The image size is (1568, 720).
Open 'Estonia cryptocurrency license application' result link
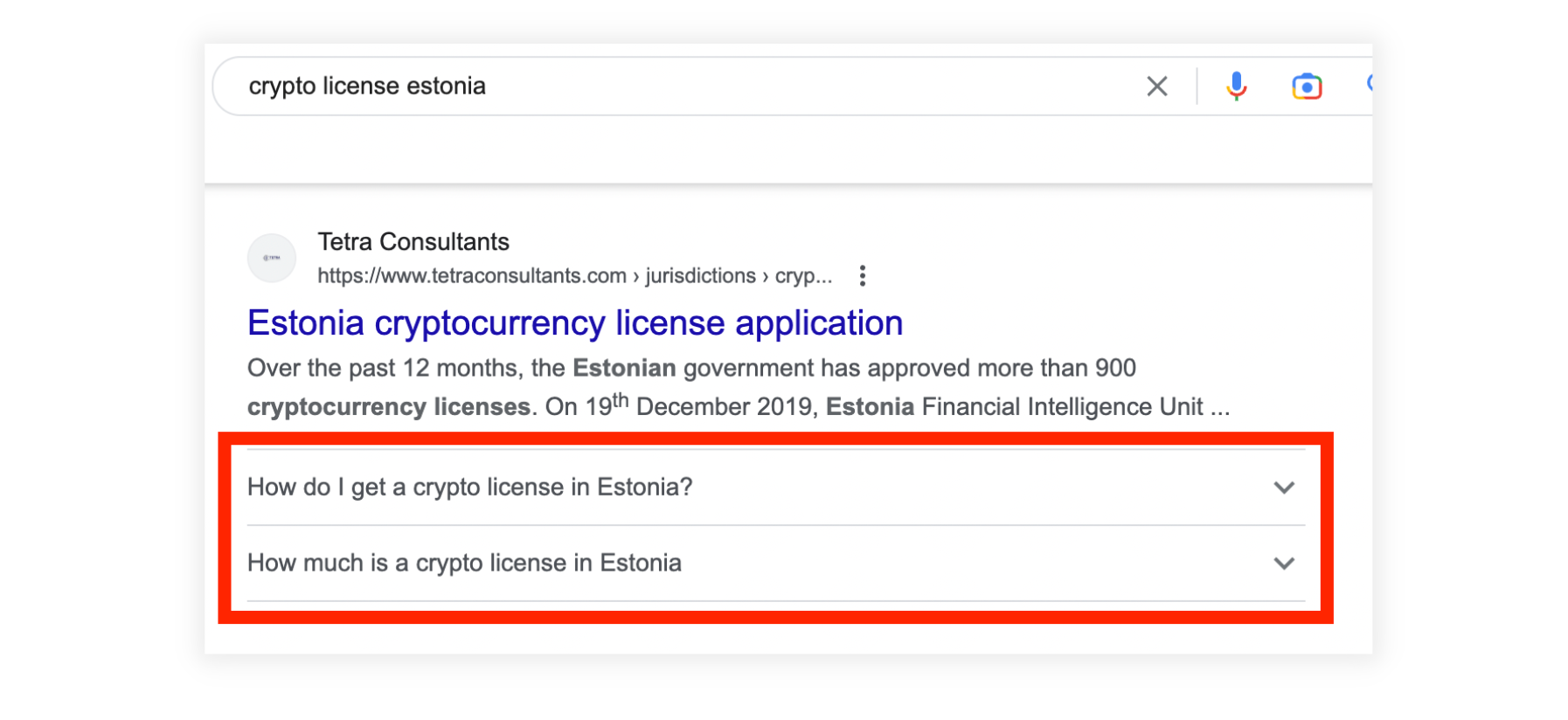(575, 323)
